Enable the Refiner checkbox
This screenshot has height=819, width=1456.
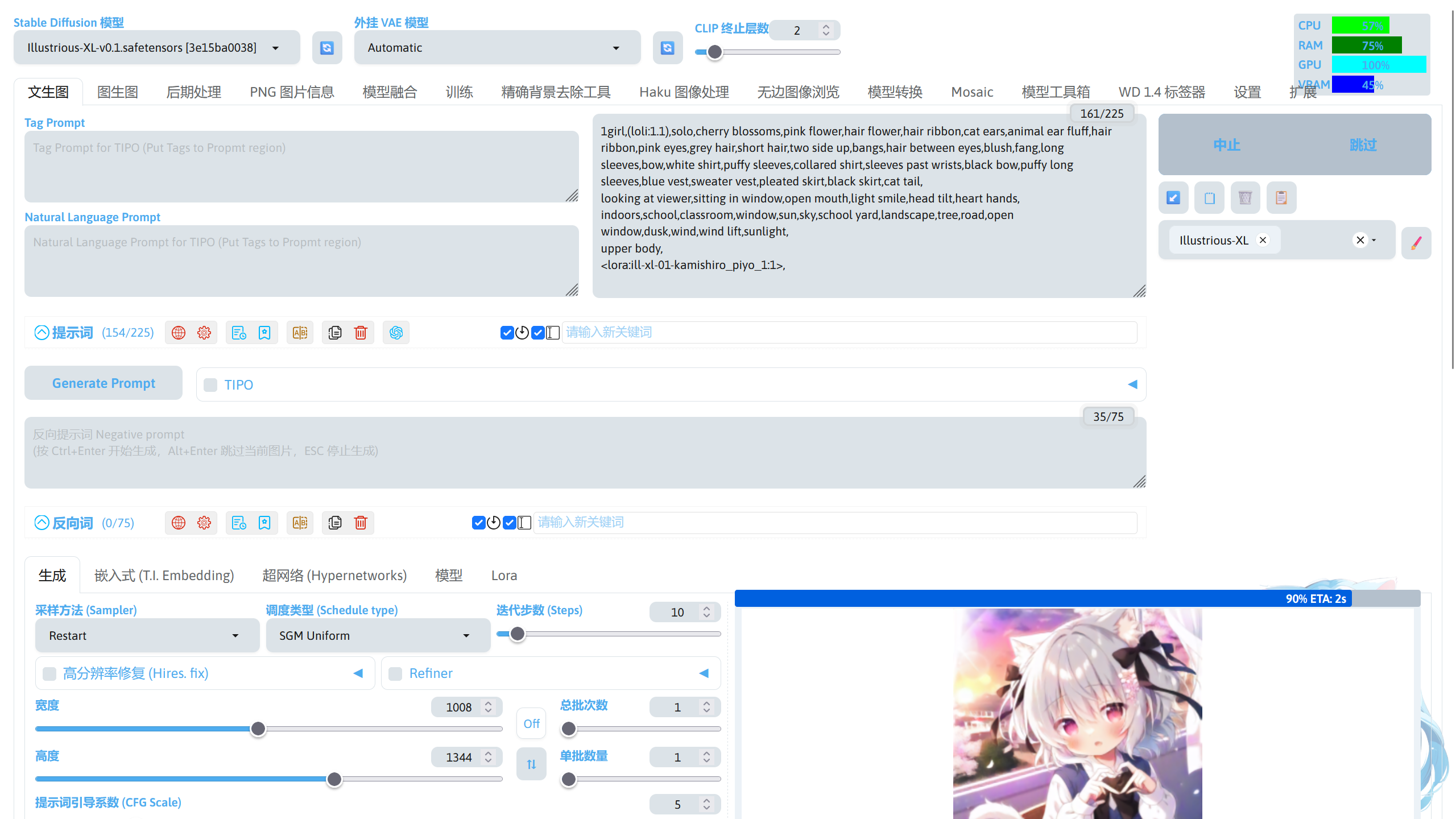[395, 673]
